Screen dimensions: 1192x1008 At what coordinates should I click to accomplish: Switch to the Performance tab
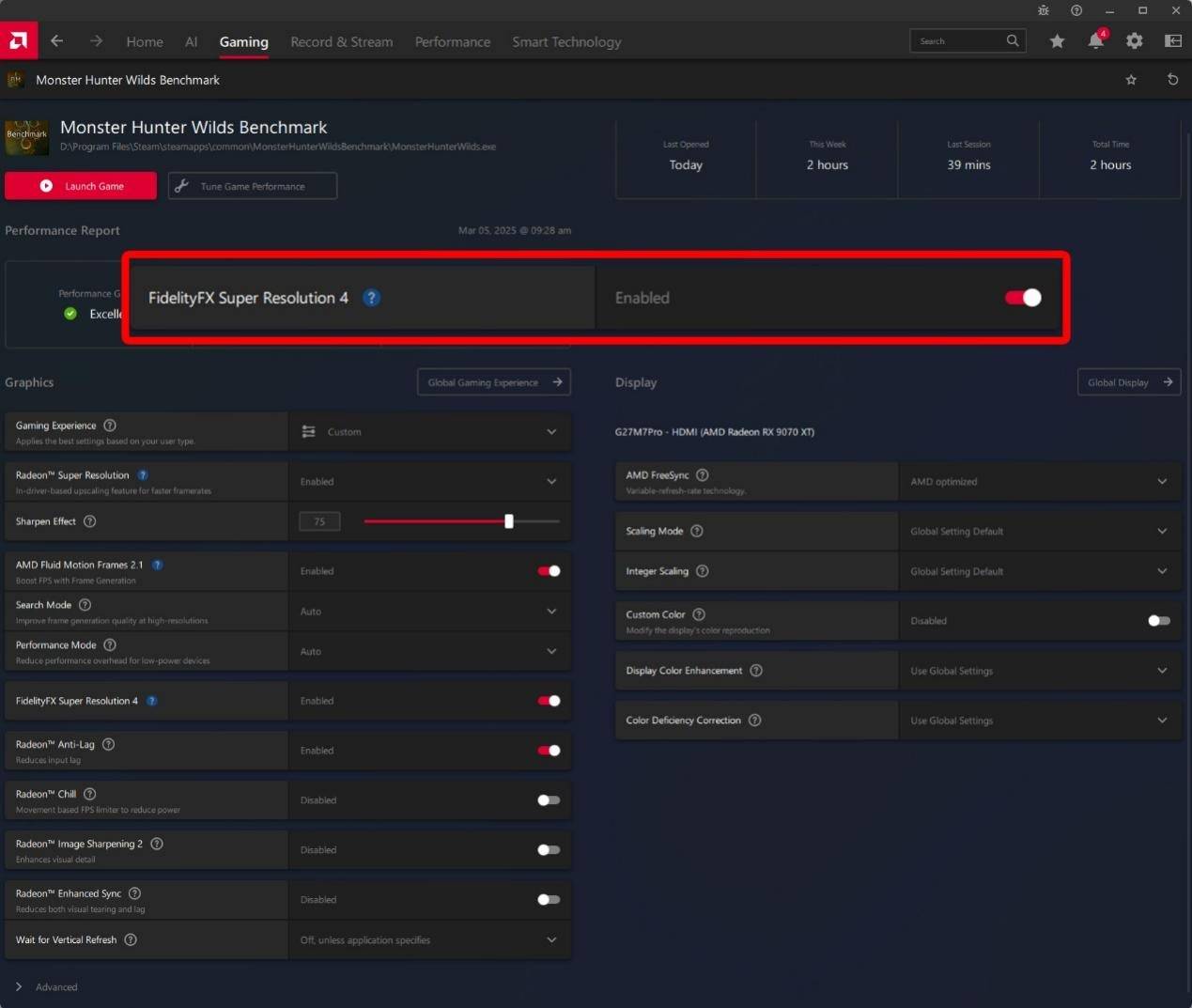coord(453,42)
